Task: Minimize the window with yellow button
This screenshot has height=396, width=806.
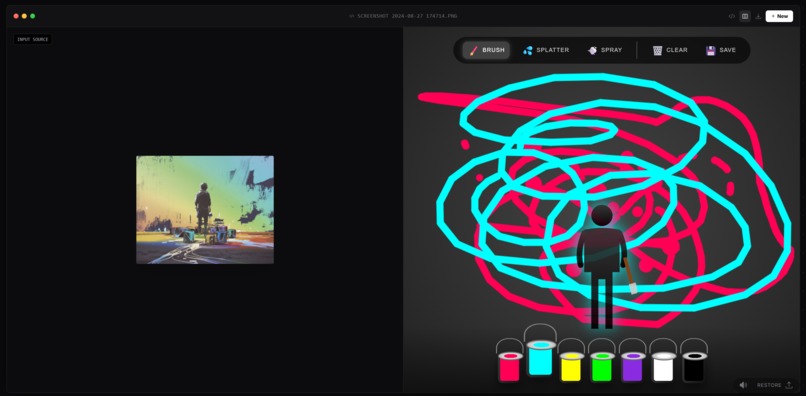Action: point(24,16)
